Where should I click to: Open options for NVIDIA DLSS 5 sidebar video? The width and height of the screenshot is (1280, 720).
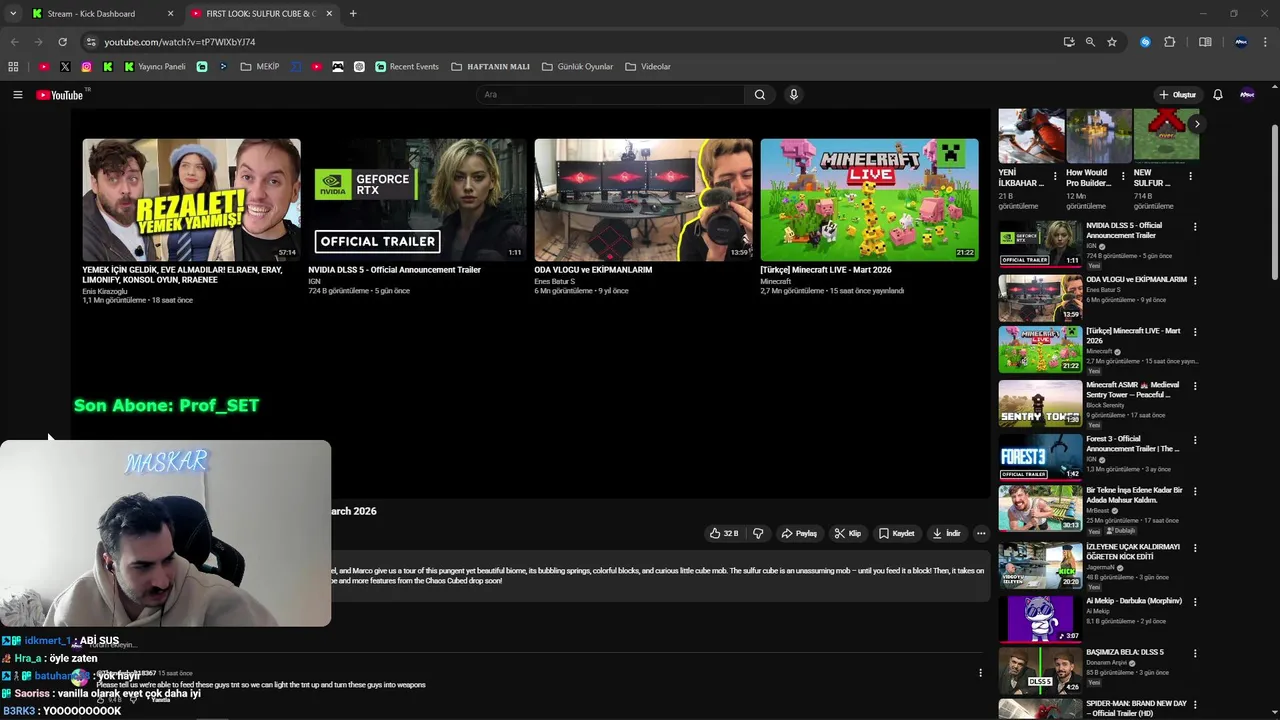[1195, 227]
